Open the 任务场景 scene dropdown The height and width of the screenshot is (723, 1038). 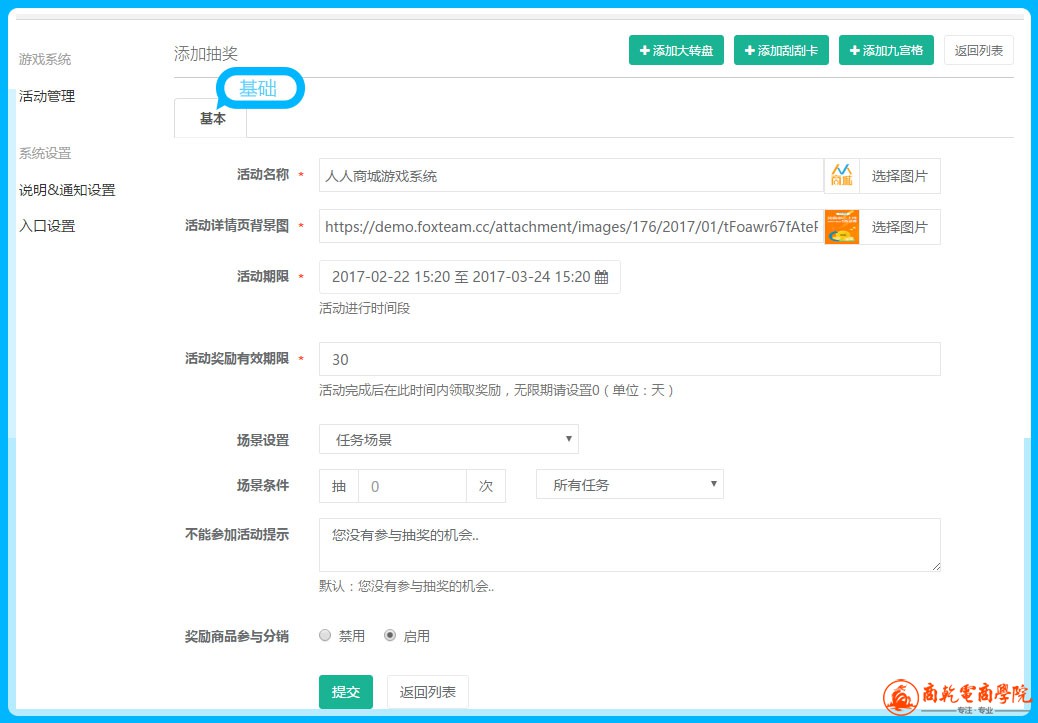pos(448,439)
